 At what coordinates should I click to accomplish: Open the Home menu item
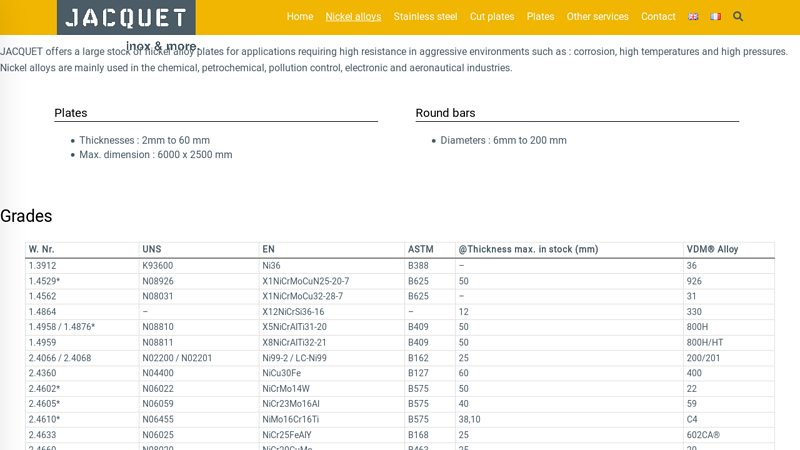300,17
